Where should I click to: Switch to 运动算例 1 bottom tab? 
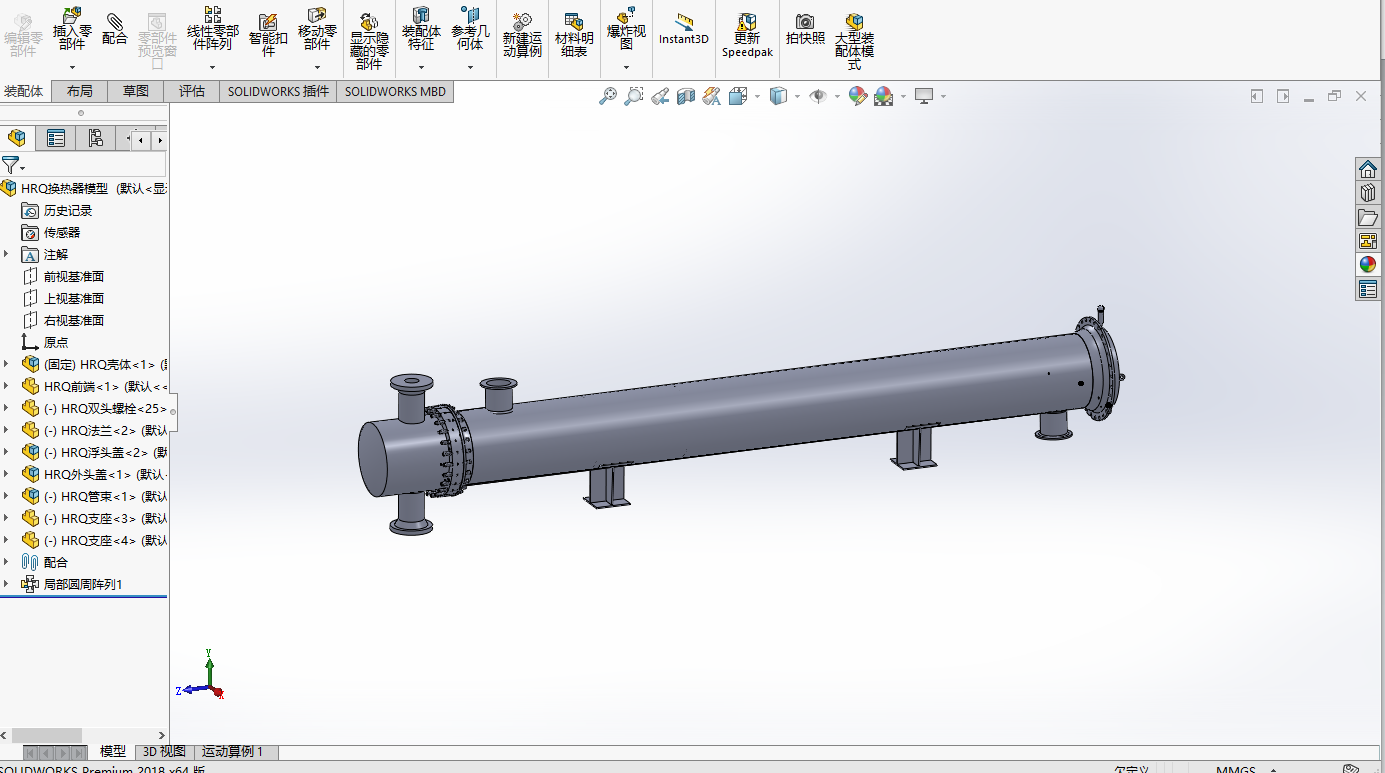tap(232, 751)
